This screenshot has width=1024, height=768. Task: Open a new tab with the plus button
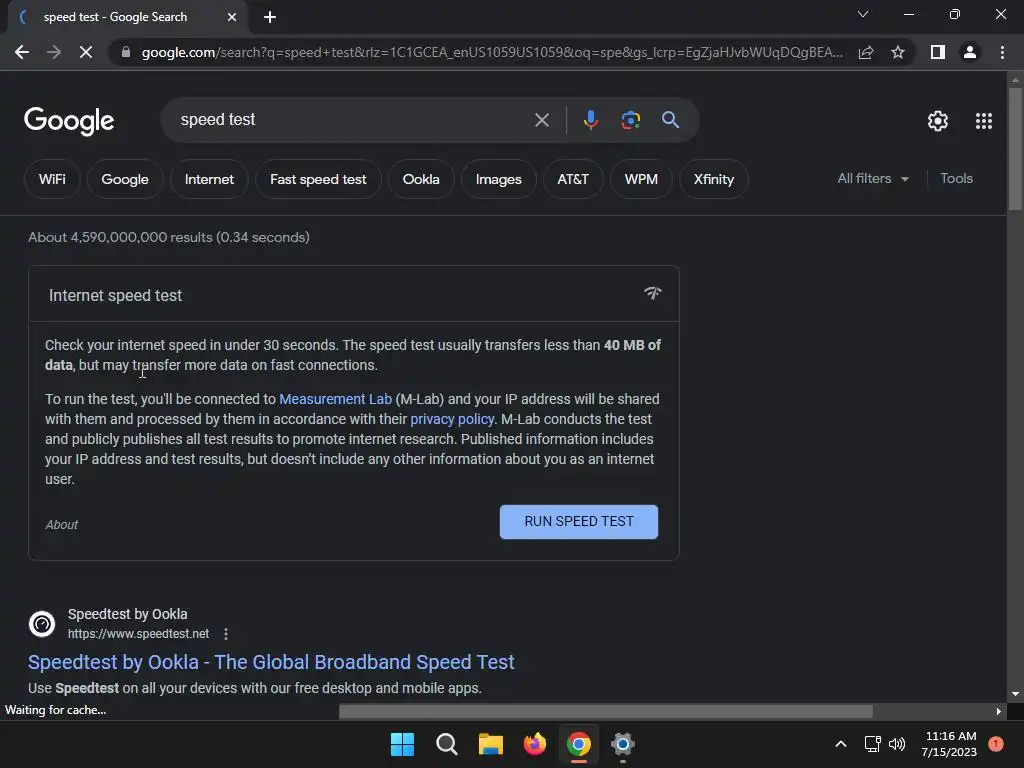[x=270, y=17]
